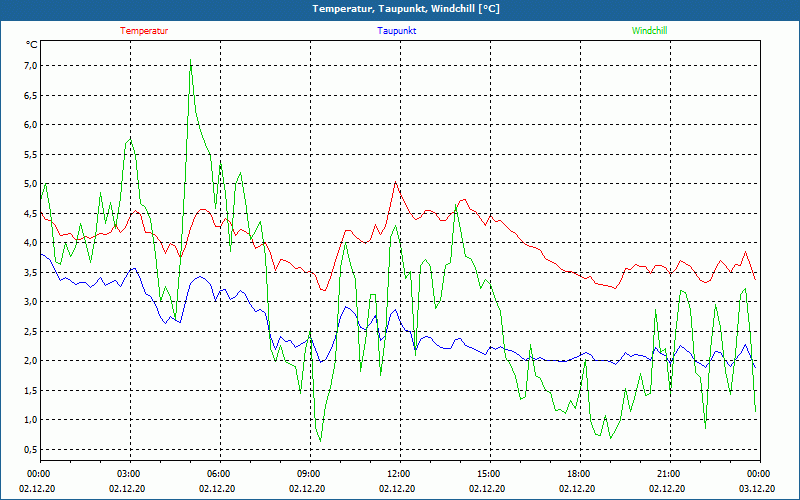This screenshot has width=800, height=500.
Task: Click the green Windchill legend label
Action: click(649, 31)
